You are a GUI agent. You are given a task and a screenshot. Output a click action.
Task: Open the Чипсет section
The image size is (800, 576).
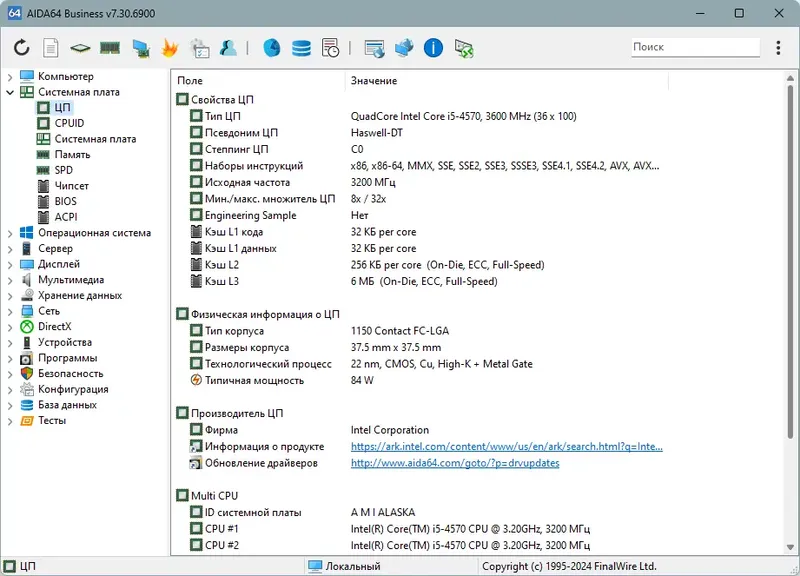[x=70, y=185]
